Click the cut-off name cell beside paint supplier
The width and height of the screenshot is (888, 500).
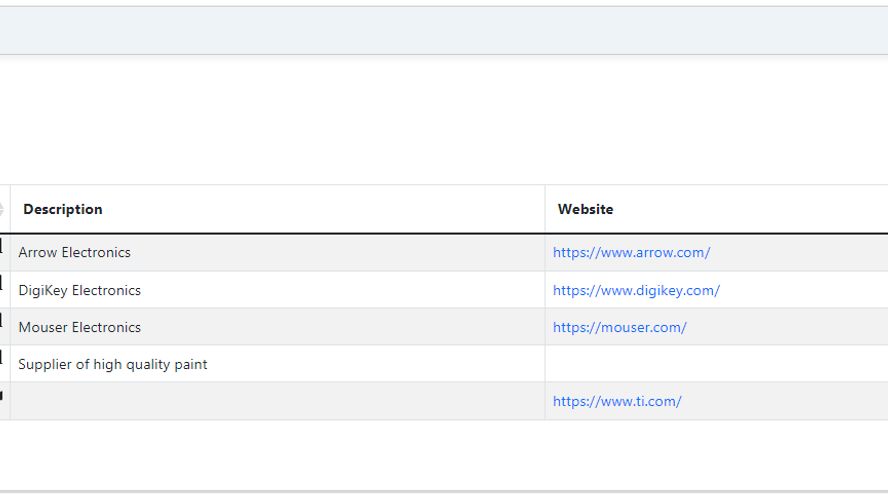pyautogui.click(x=5, y=364)
